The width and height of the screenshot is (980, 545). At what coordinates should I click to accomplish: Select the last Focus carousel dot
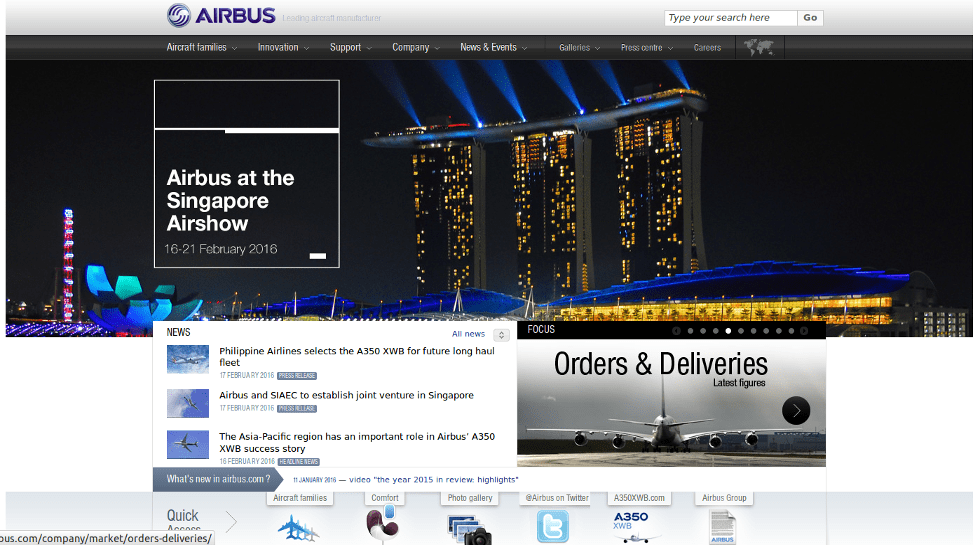[791, 331]
